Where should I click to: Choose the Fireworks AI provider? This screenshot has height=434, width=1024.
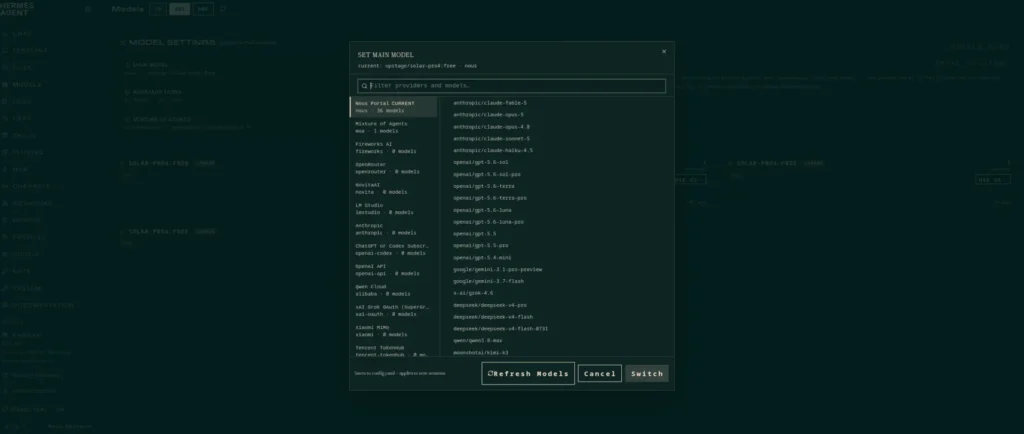click(x=393, y=147)
